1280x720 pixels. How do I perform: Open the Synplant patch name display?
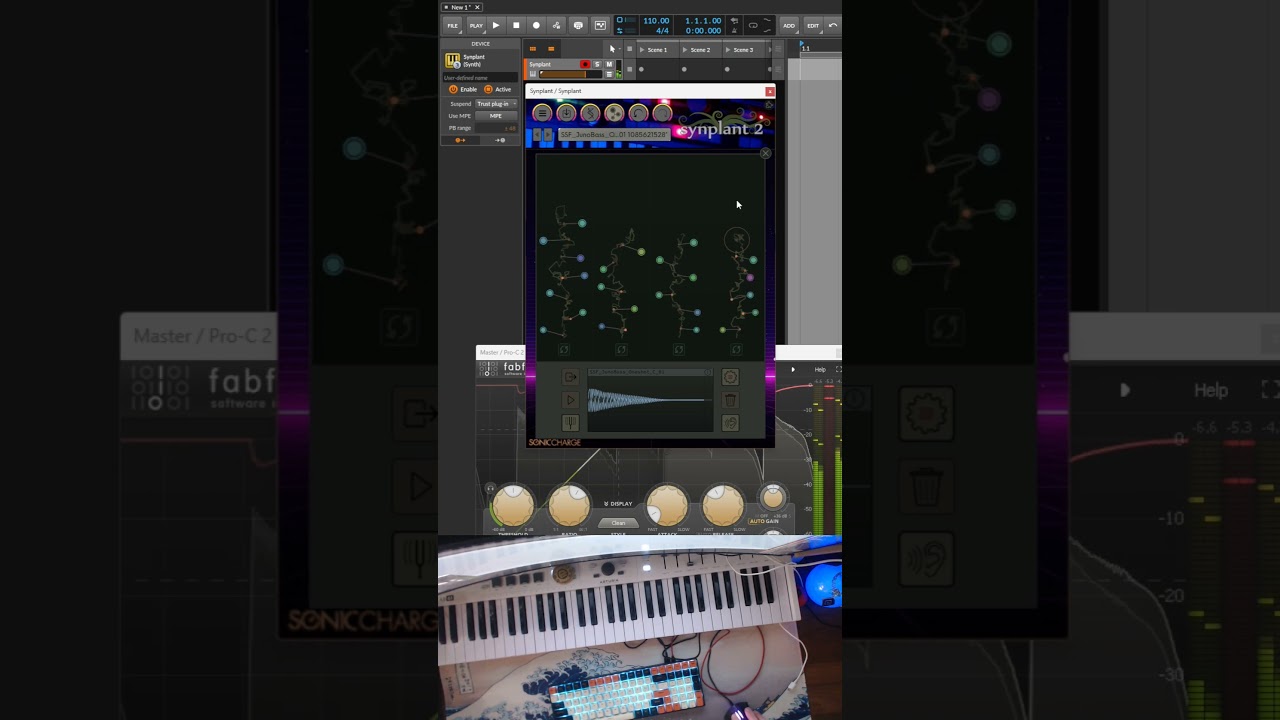point(614,134)
